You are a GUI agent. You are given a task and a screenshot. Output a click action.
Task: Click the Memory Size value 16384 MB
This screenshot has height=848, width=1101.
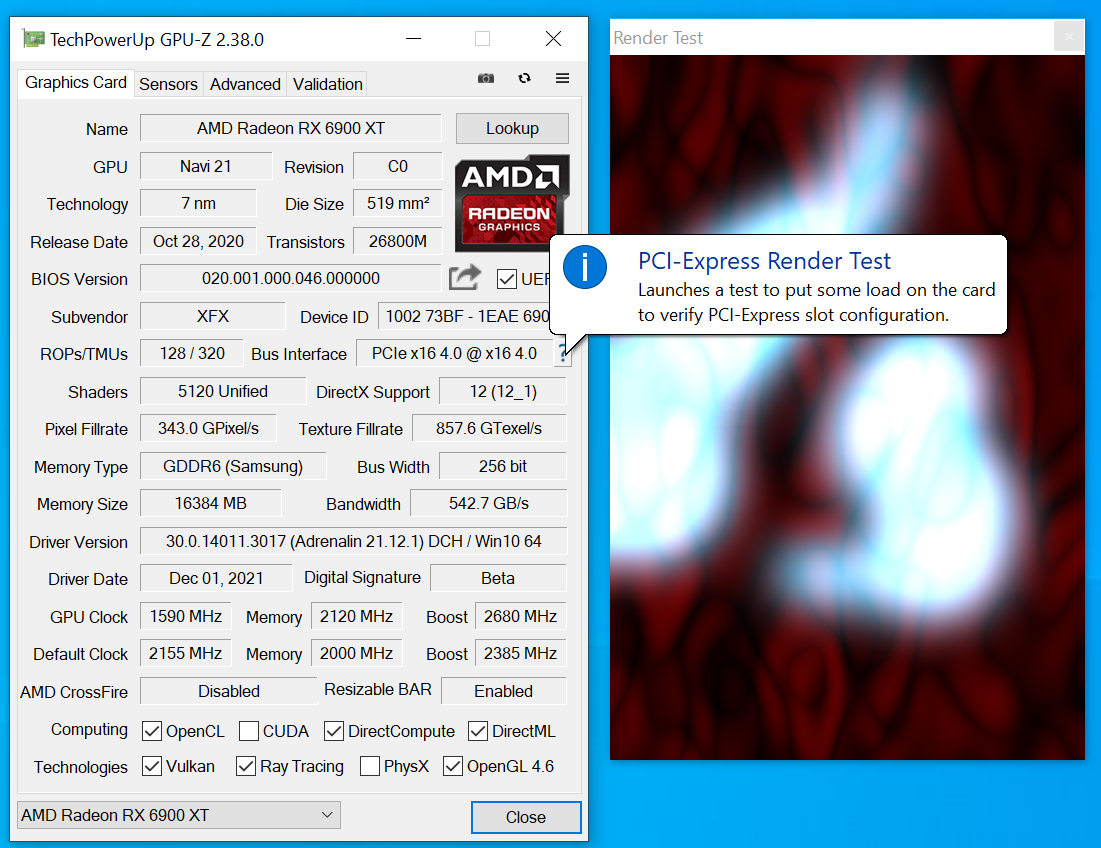[x=211, y=504]
